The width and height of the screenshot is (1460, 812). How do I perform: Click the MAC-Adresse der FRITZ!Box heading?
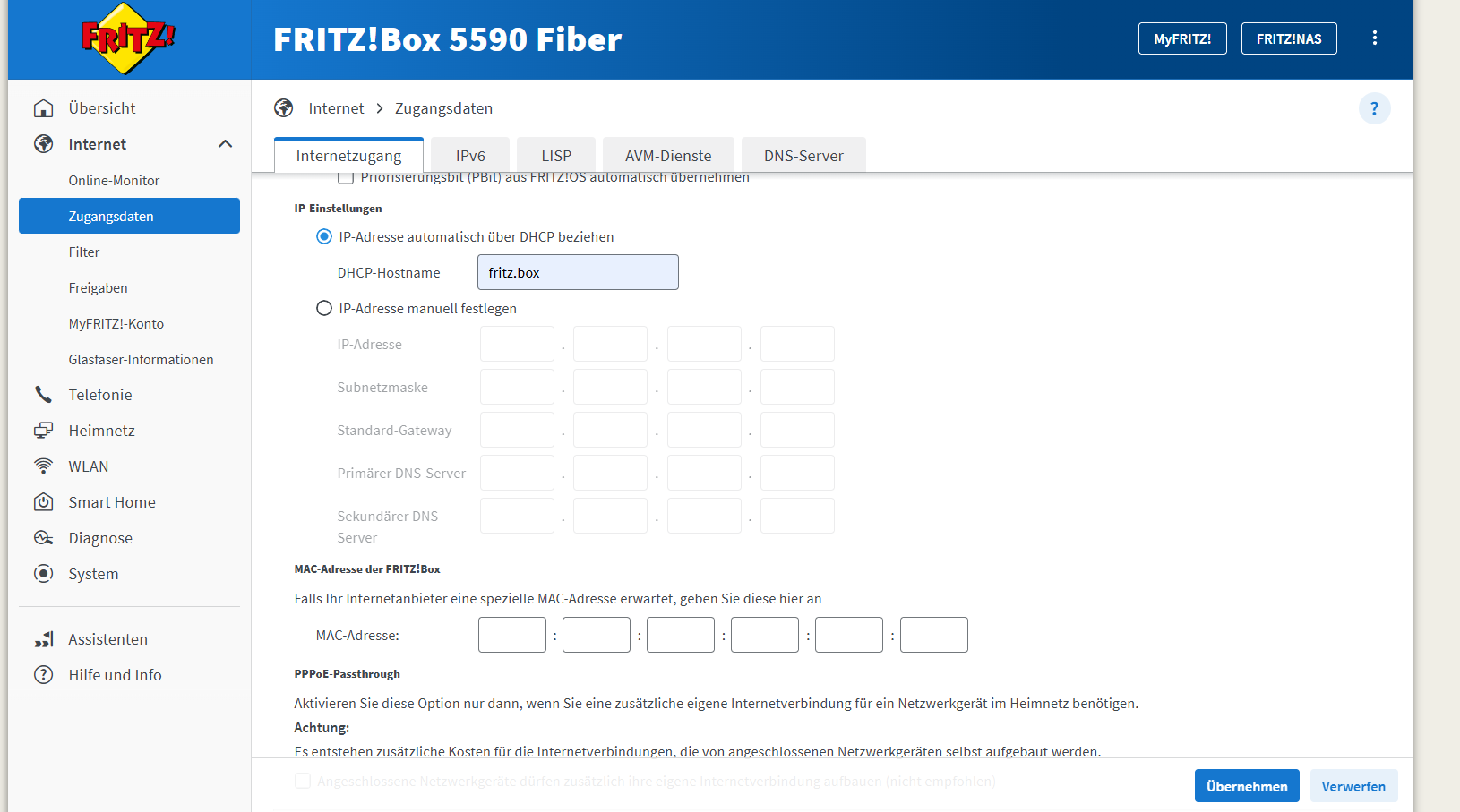pos(367,569)
